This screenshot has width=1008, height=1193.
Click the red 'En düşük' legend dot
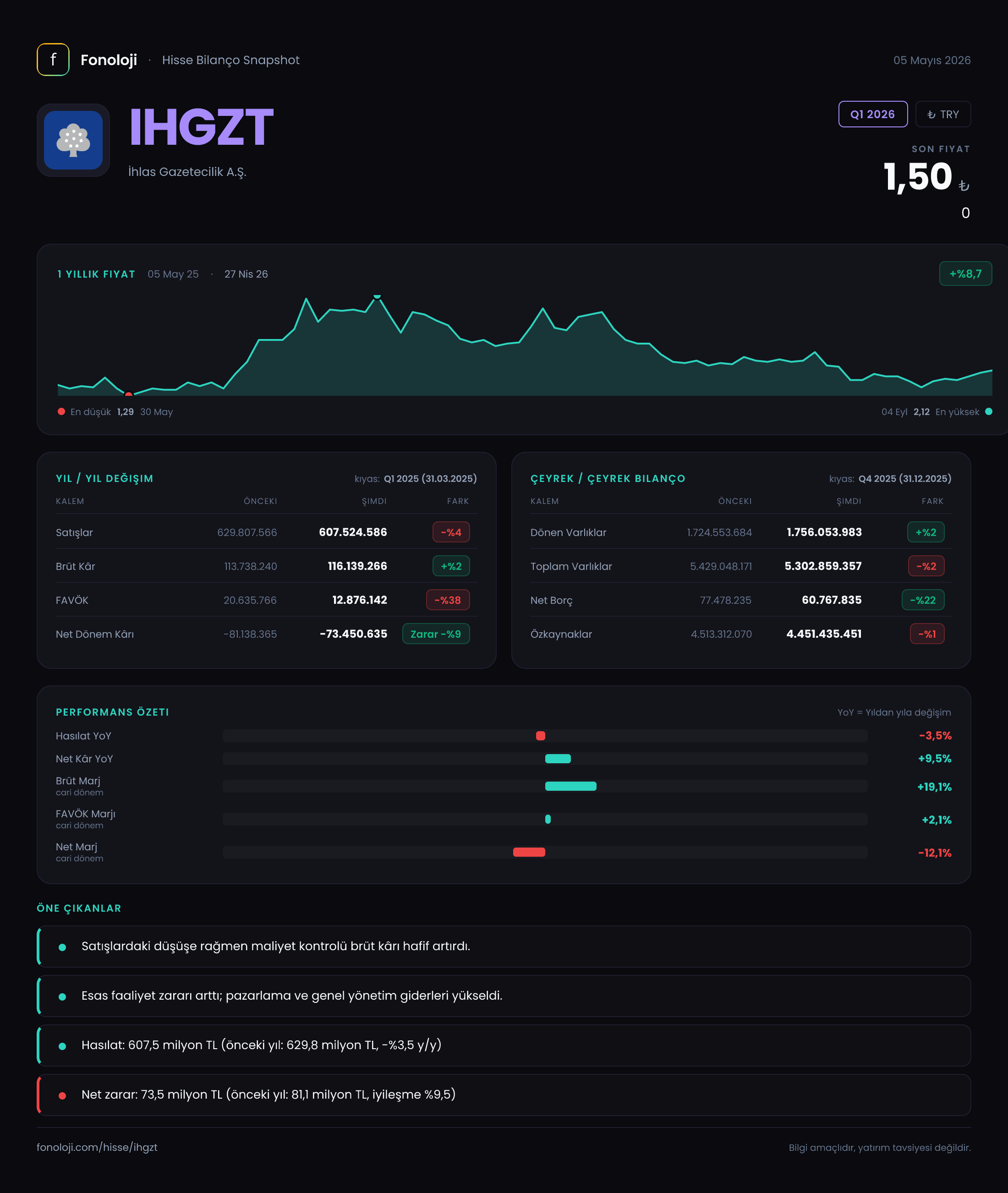point(61,411)
